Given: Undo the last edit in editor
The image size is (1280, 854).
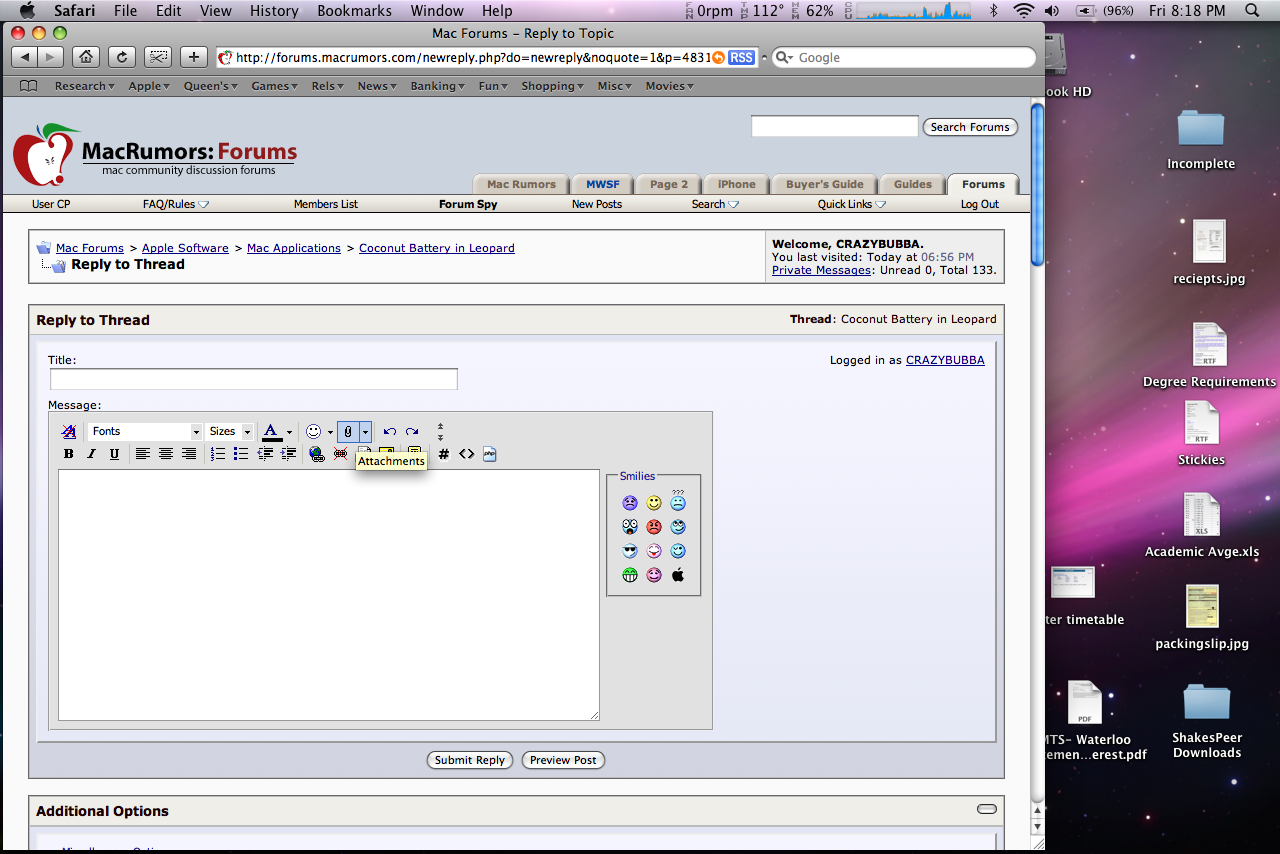Looking at the screenshot, I should click(390, 432).
